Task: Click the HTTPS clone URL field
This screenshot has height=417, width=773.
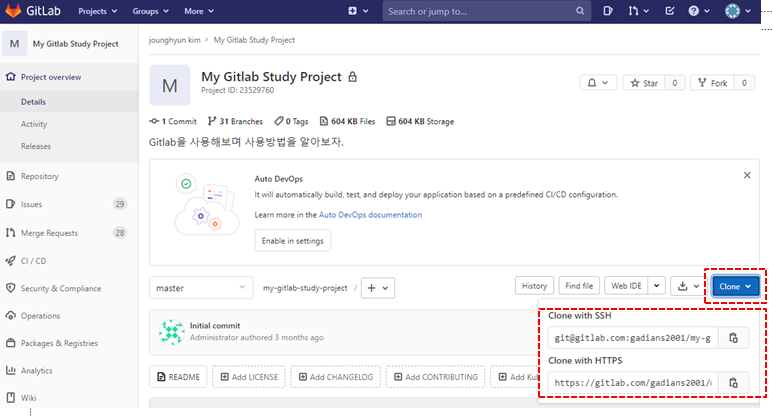Action: click(x=632, y=382)
